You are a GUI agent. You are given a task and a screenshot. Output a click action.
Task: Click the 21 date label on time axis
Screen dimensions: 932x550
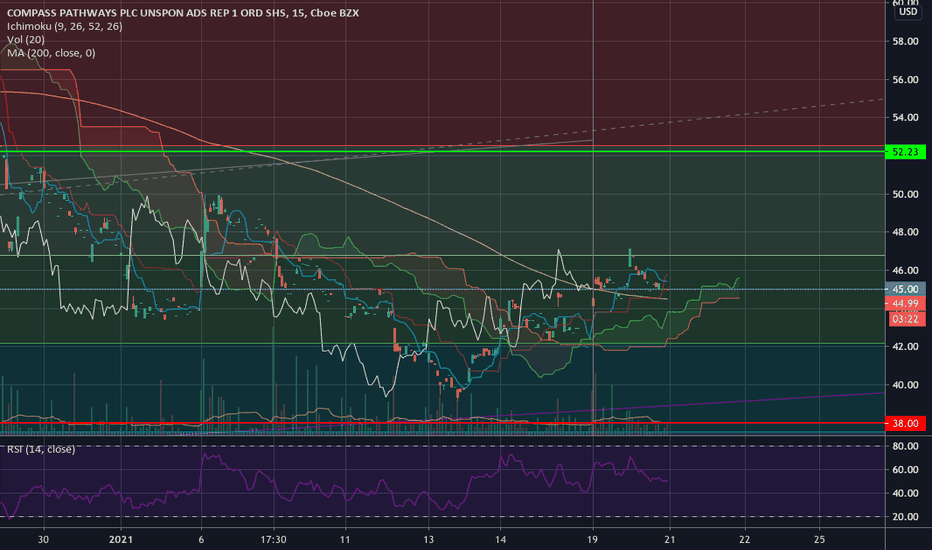click(670, 540)
